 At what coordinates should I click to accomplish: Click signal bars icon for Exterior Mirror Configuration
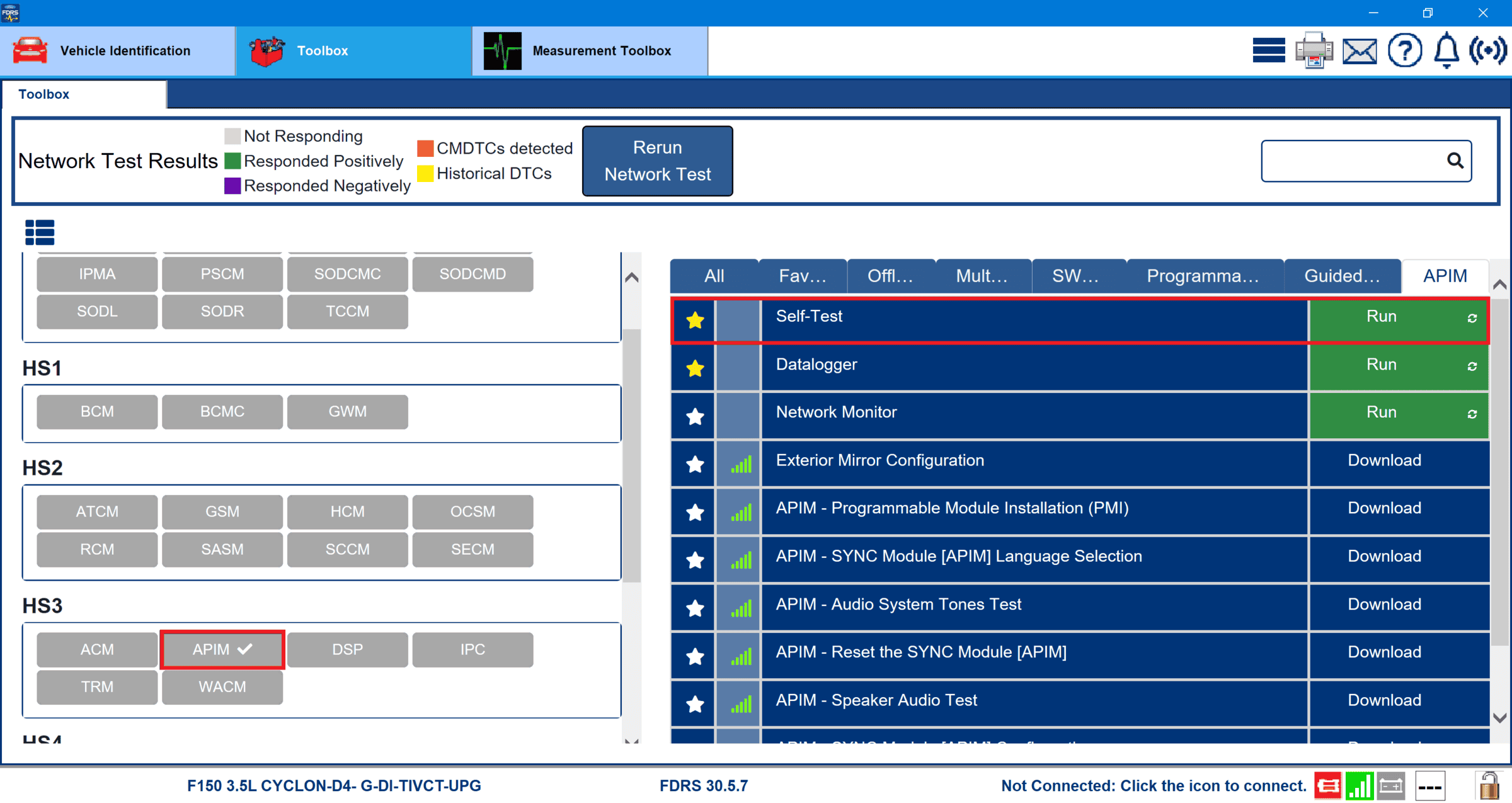click(741, 464)
